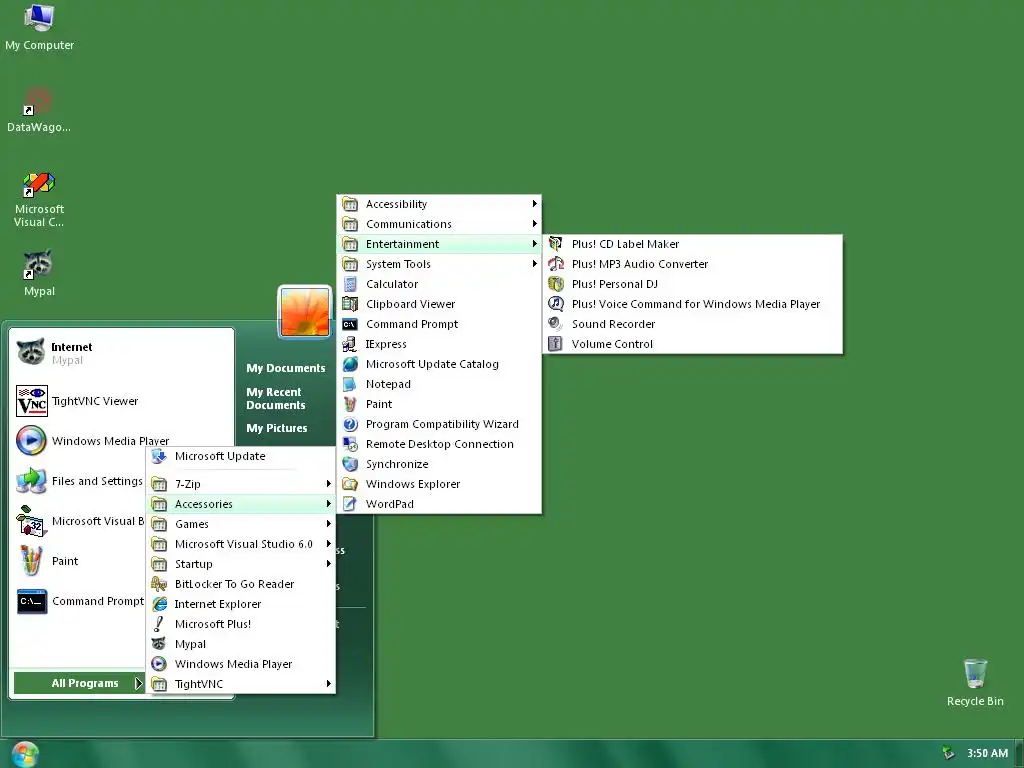Open My Recent Documents list
Viewport: 1024px width, 768px height.
[x=276, y=398]
